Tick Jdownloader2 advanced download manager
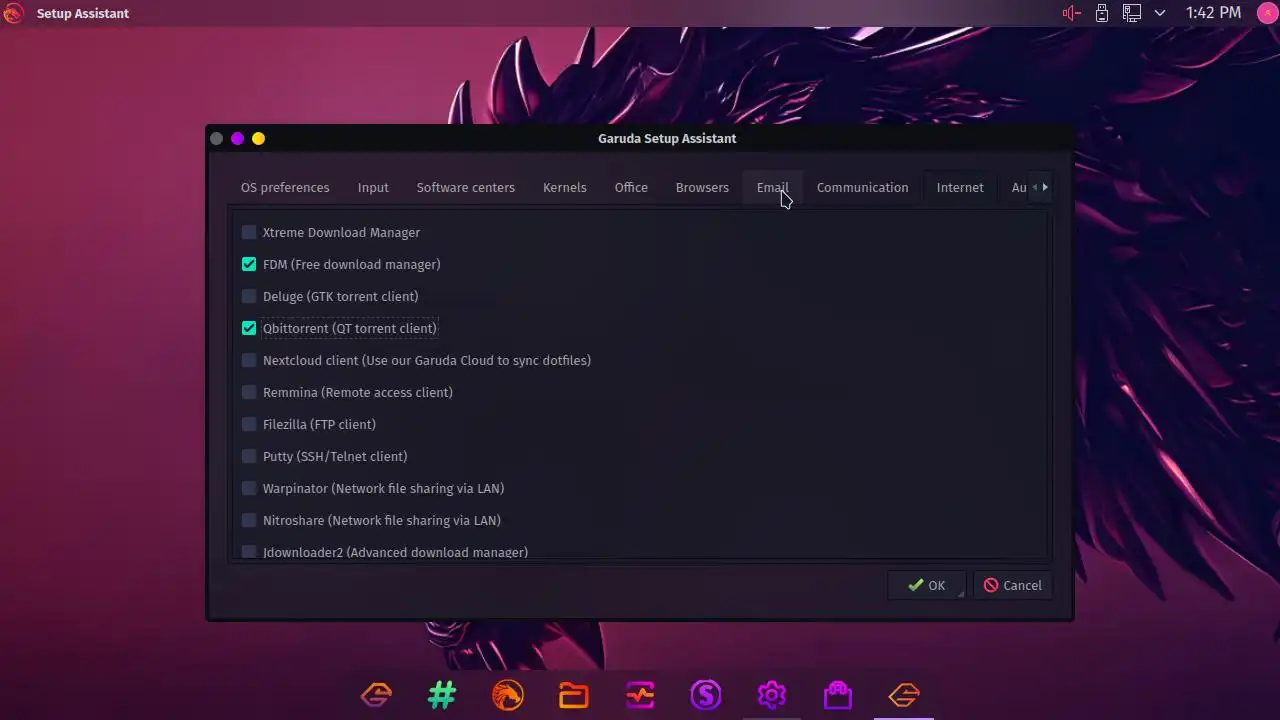The width and height of the screenshot is (1280, 720). pos(249,551)
